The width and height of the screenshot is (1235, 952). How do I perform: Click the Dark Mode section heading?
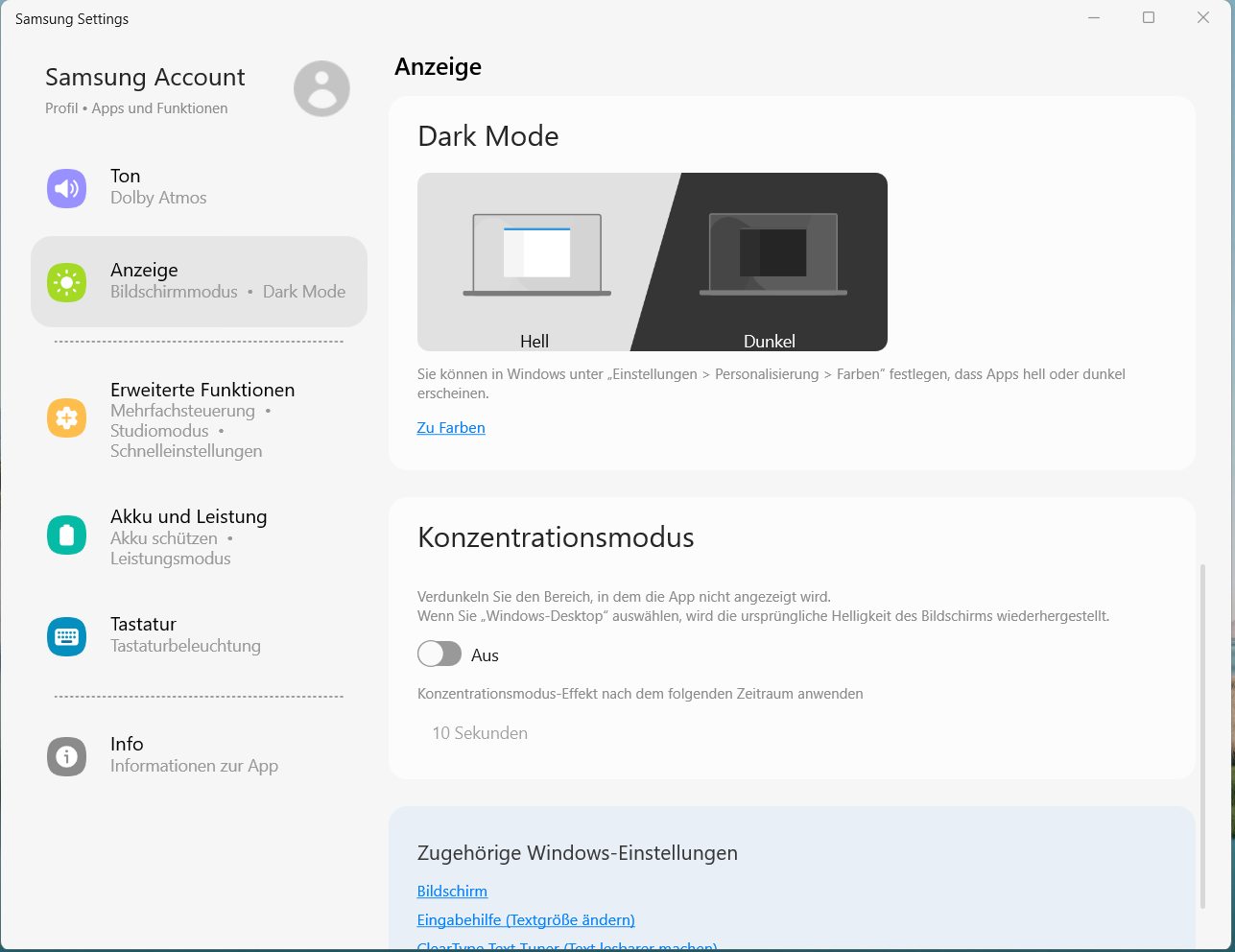pos(488,136)
